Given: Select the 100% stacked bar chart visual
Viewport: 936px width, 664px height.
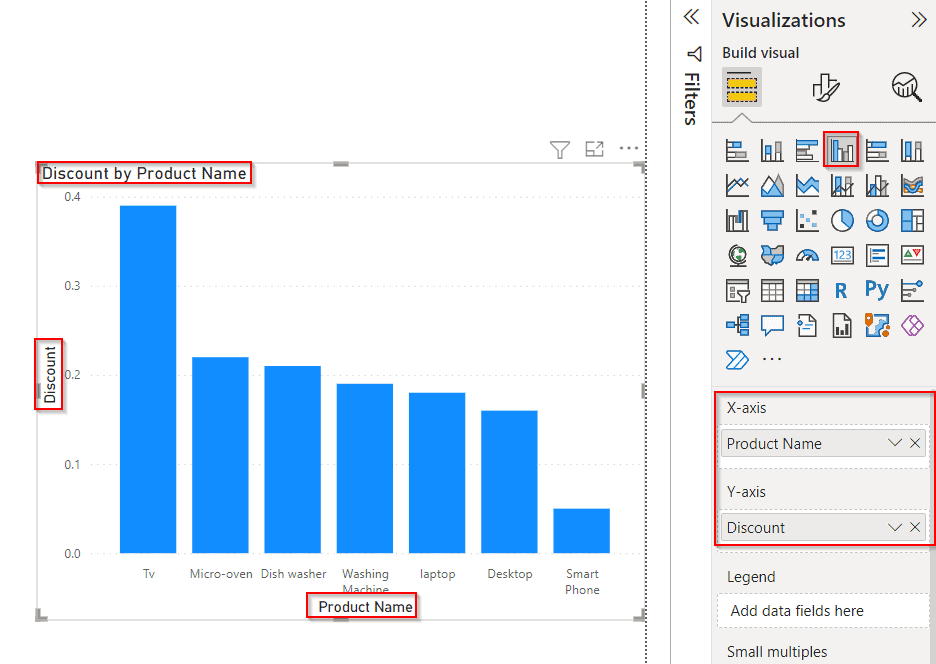Looking at the screenshot, I should [x=877, y=150].
